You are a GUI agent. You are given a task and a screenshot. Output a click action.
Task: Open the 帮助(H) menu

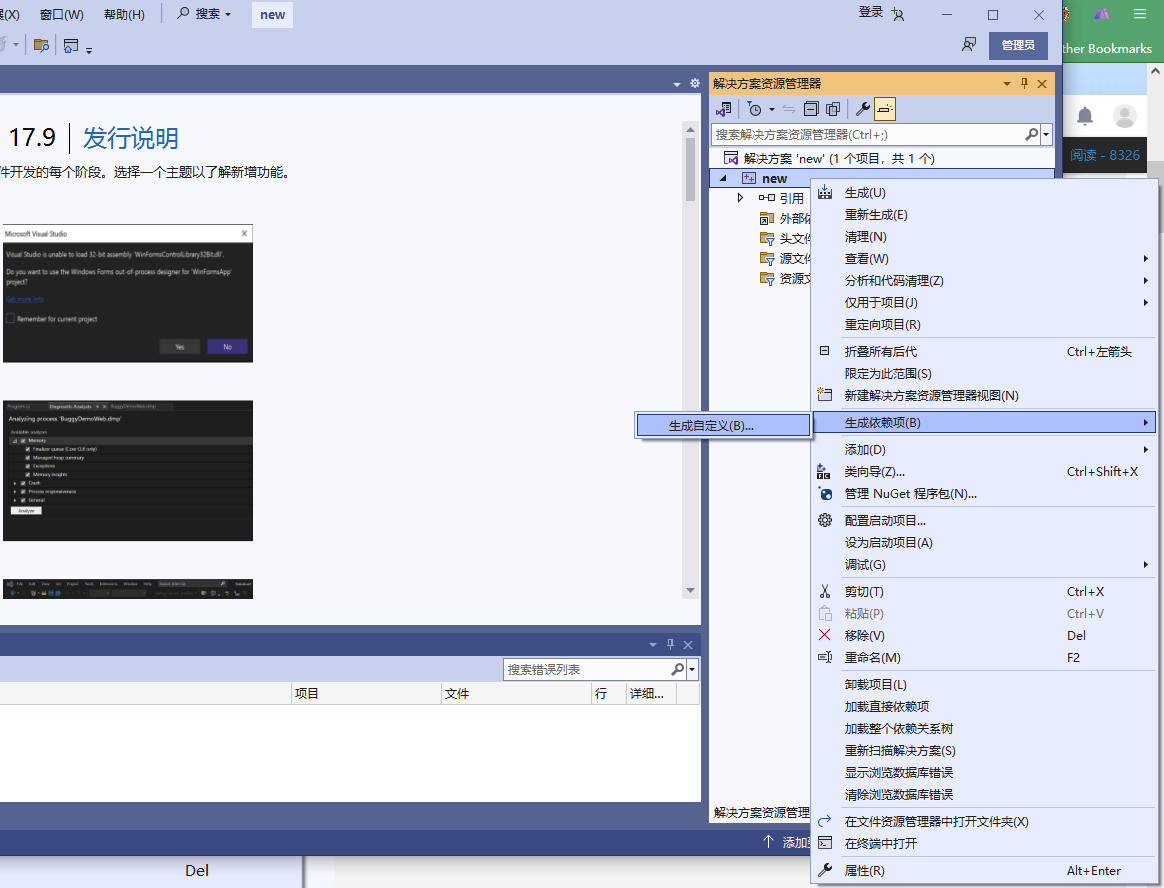[x=124, y=14]
